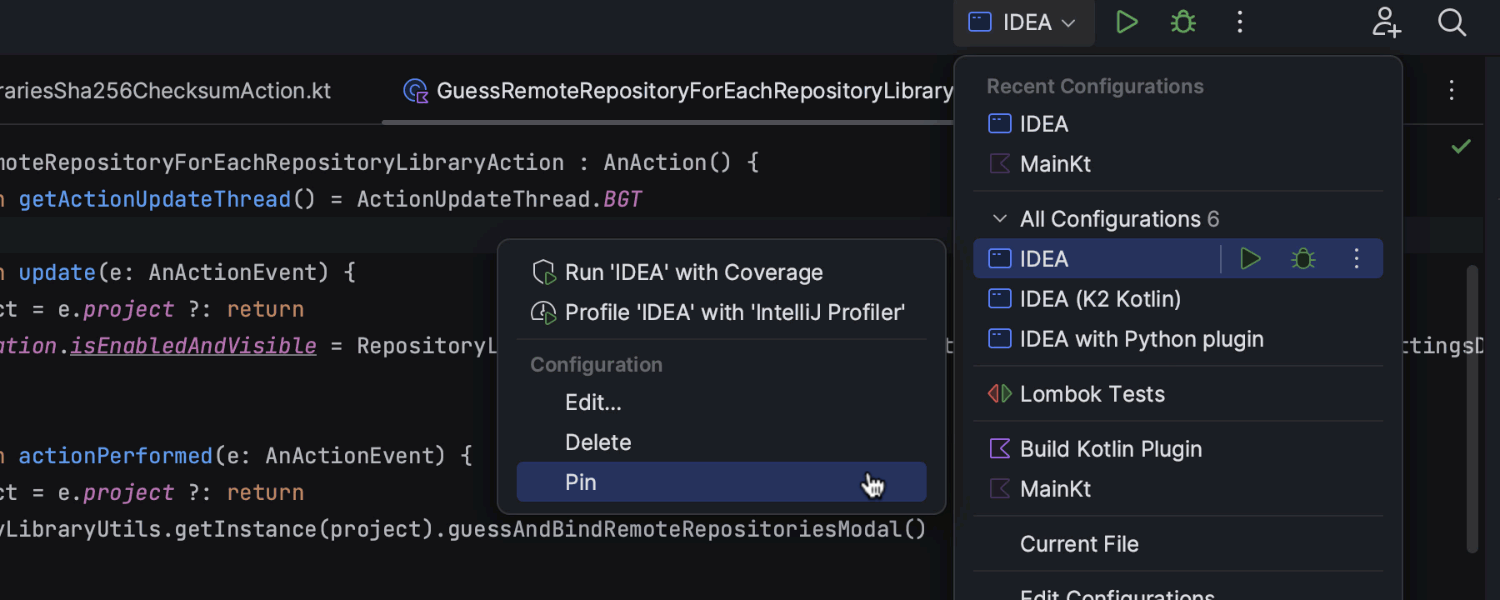
Task: Click the Debug bug icon in top toolbar
Action: point(1183,22)
